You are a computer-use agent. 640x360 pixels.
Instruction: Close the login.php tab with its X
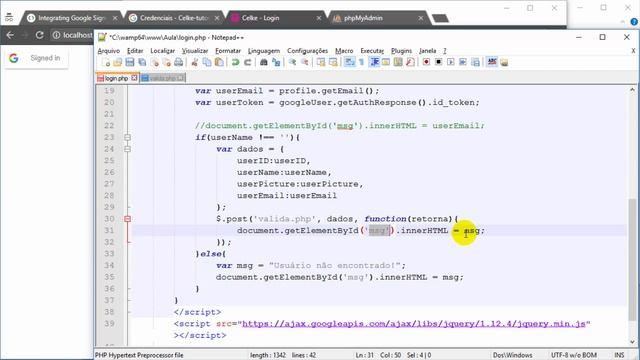click(x=134, y=78)
